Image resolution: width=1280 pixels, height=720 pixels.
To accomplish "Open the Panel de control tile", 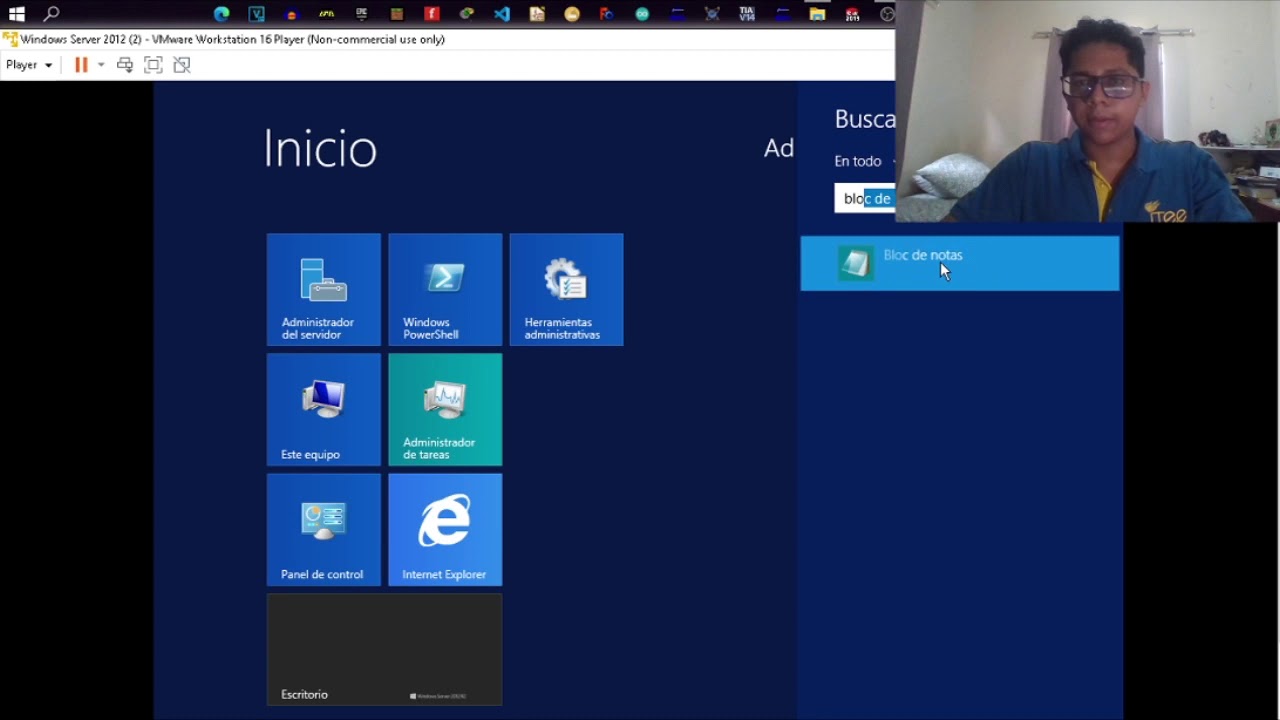I will pyautogui.click(x=323, y=529).
